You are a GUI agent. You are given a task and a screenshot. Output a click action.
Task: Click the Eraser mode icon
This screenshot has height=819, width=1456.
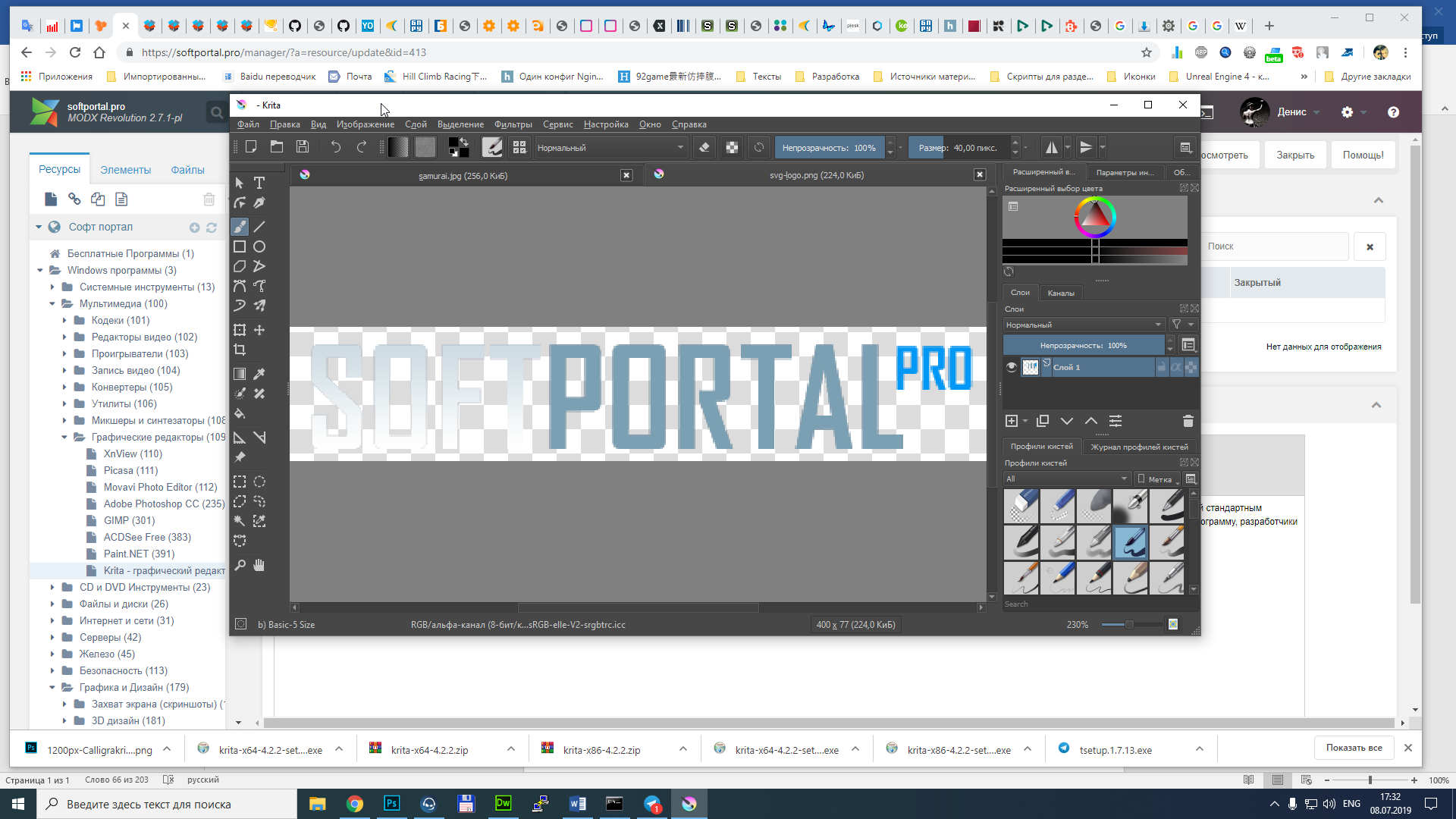[x=704, y=148]
